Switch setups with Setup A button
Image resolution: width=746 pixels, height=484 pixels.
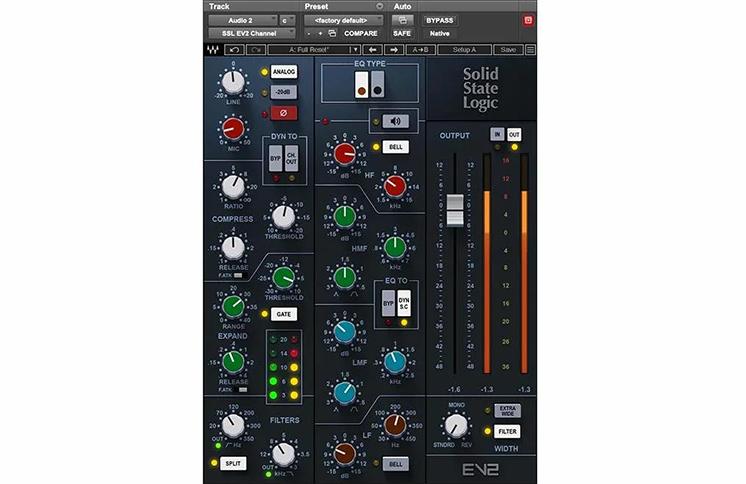[464, 49]
